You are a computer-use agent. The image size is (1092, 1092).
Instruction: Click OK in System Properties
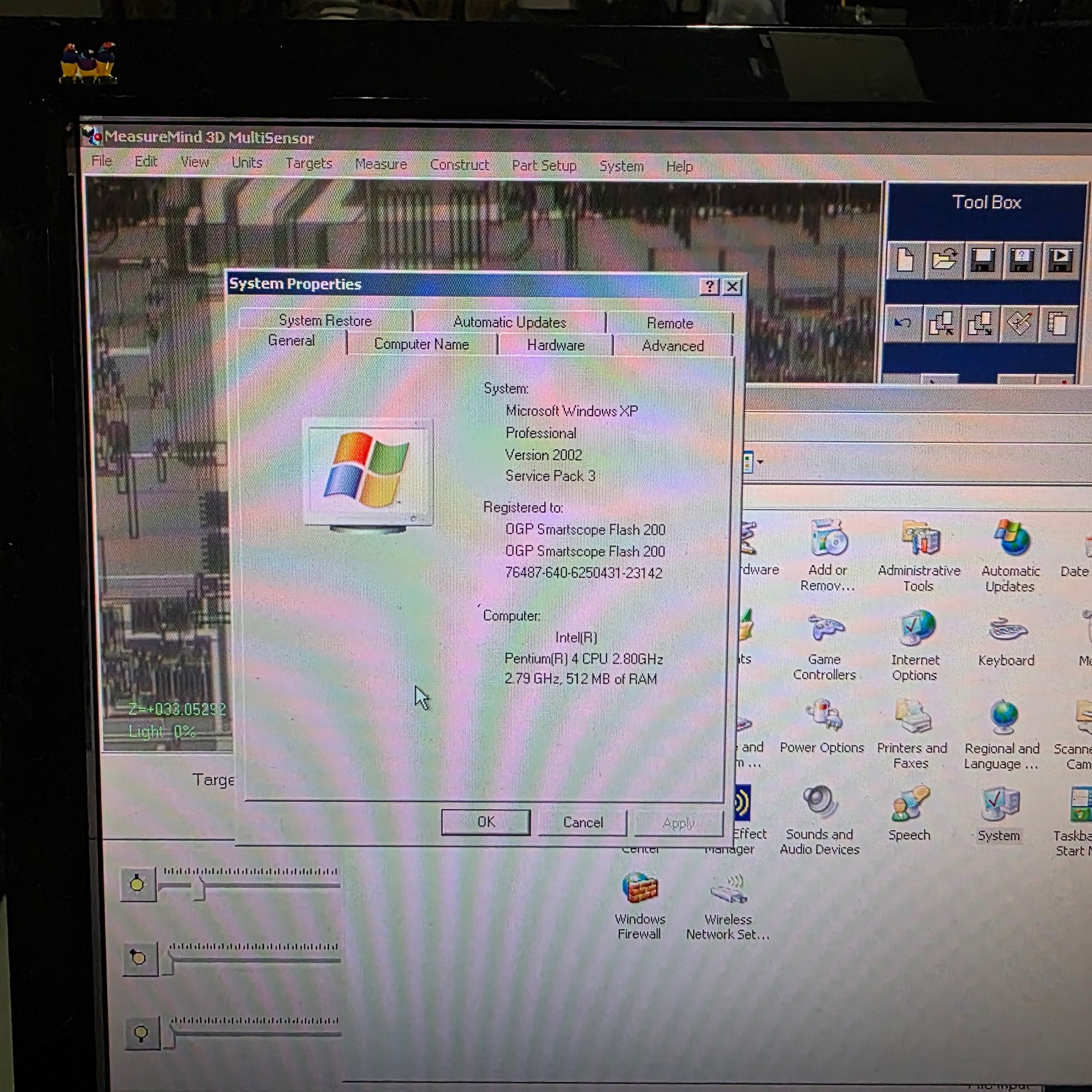click(x=486, y=822)
